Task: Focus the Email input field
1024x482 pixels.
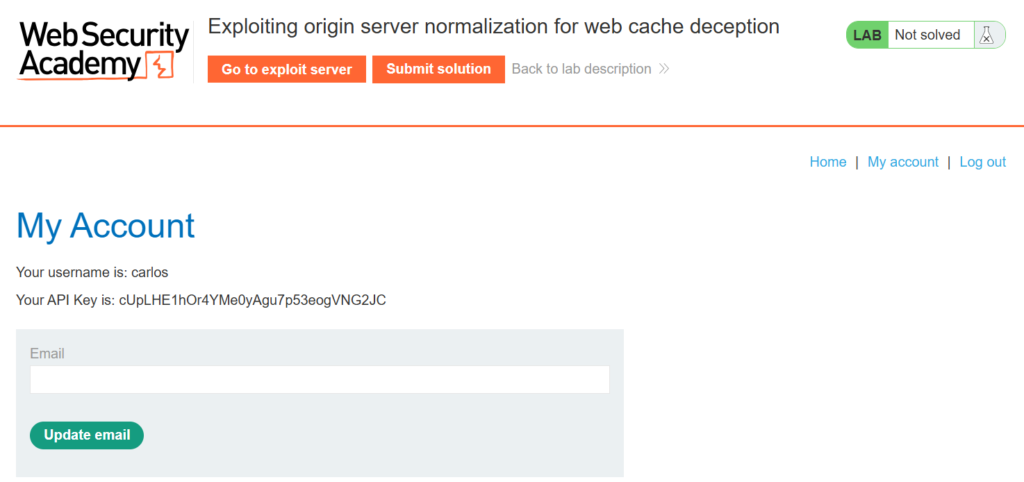Action: tap(319, 379)
